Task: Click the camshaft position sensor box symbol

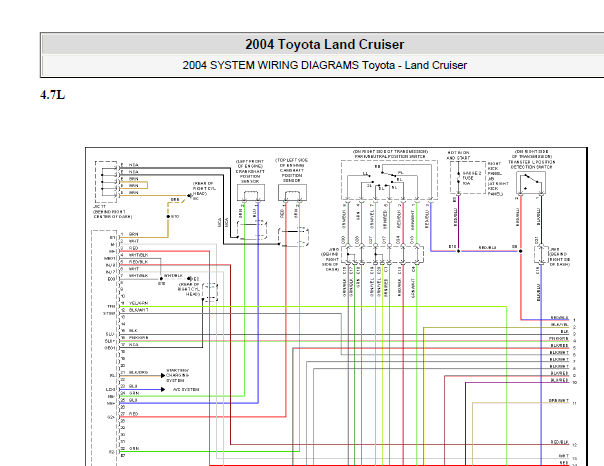Action: [x=292, y=192]
